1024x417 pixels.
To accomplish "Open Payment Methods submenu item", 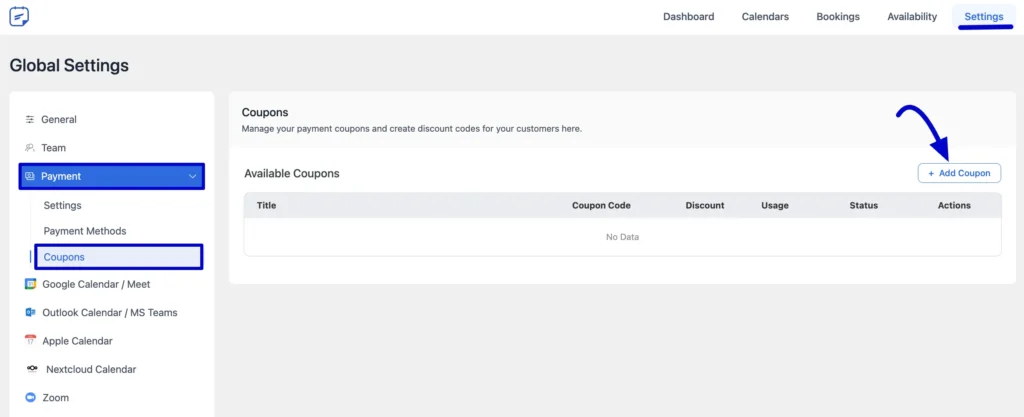I will [85, 231].
